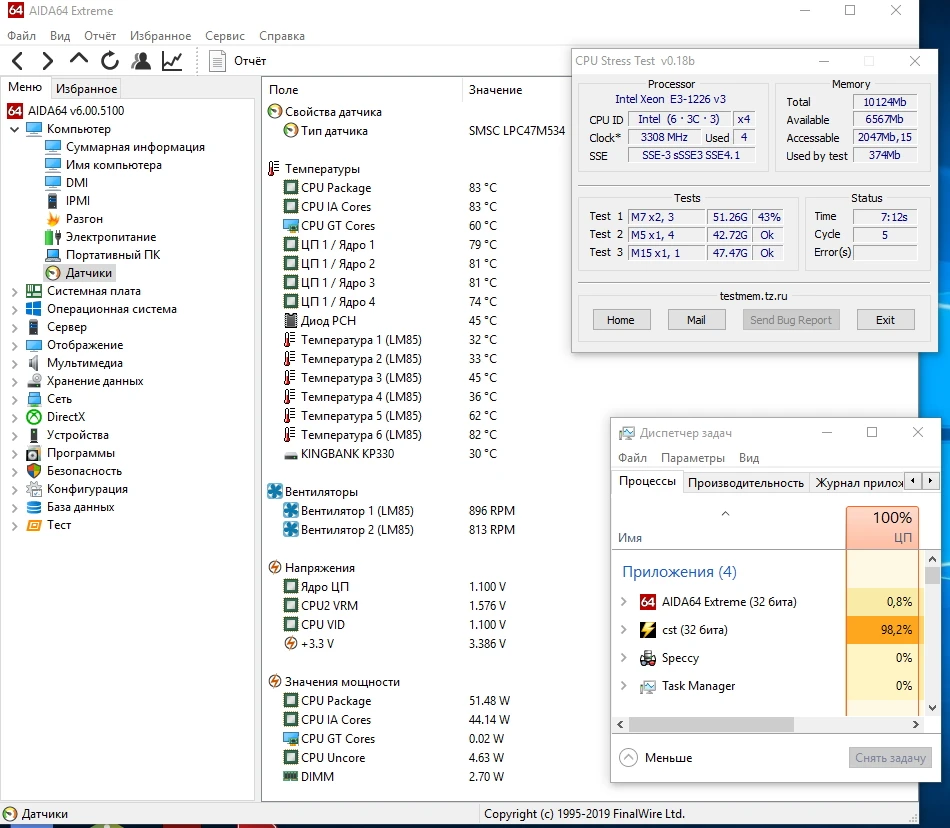Open the graph chart toolbar icon
The height and width of the screenshot is (828, 950).
(172, 61)
